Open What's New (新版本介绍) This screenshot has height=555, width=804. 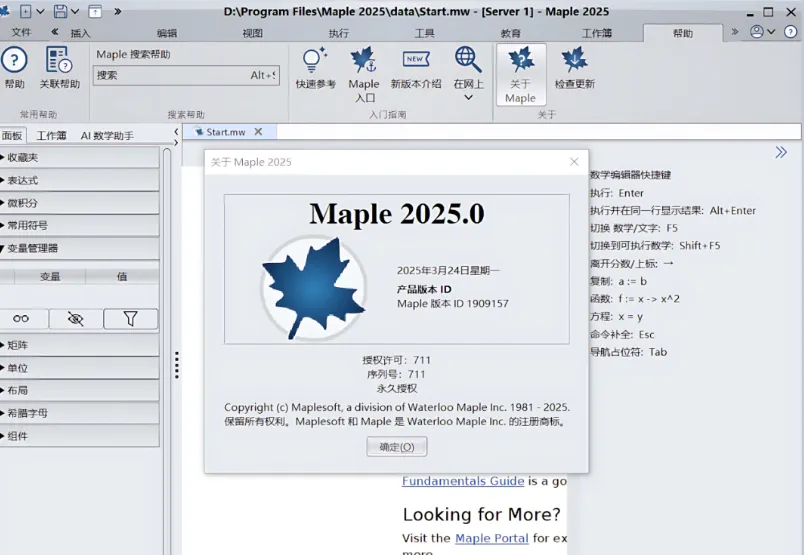(x=416, y=68)
